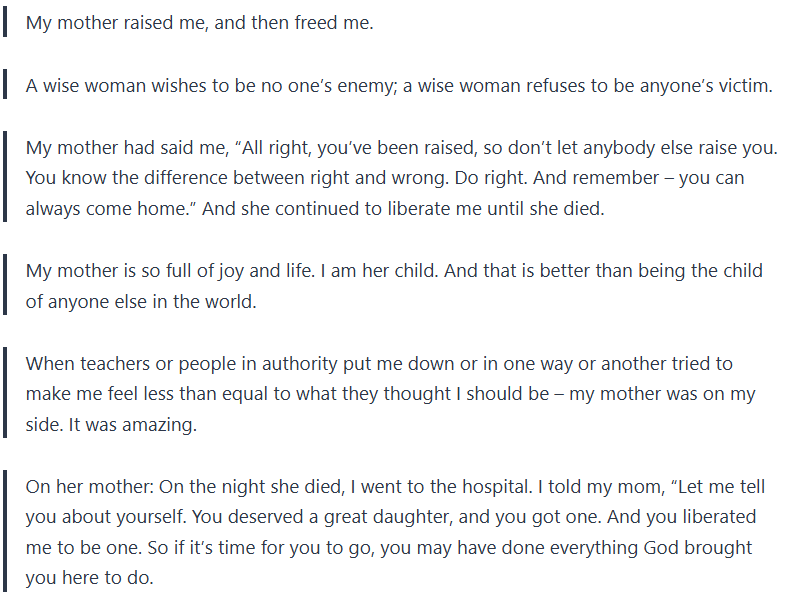Image resolution: width=807 pixels, height=595 pixels.
Task: Click the bar beside the "joy and life" quote
Action: 6,286
